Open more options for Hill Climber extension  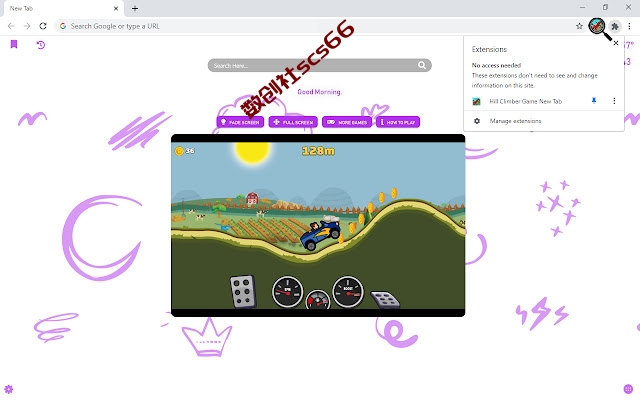pos(614,101)
